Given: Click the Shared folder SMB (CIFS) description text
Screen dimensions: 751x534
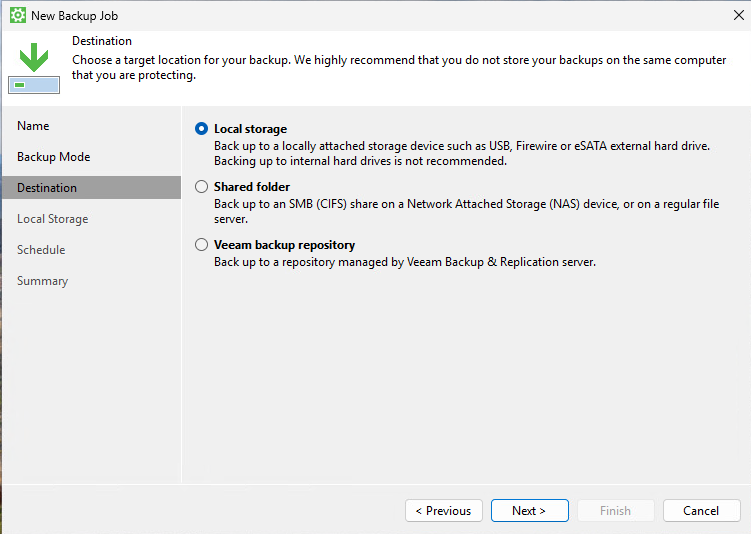Looking at the screenshot, I should pyautogui.click(x=467, y=211).
